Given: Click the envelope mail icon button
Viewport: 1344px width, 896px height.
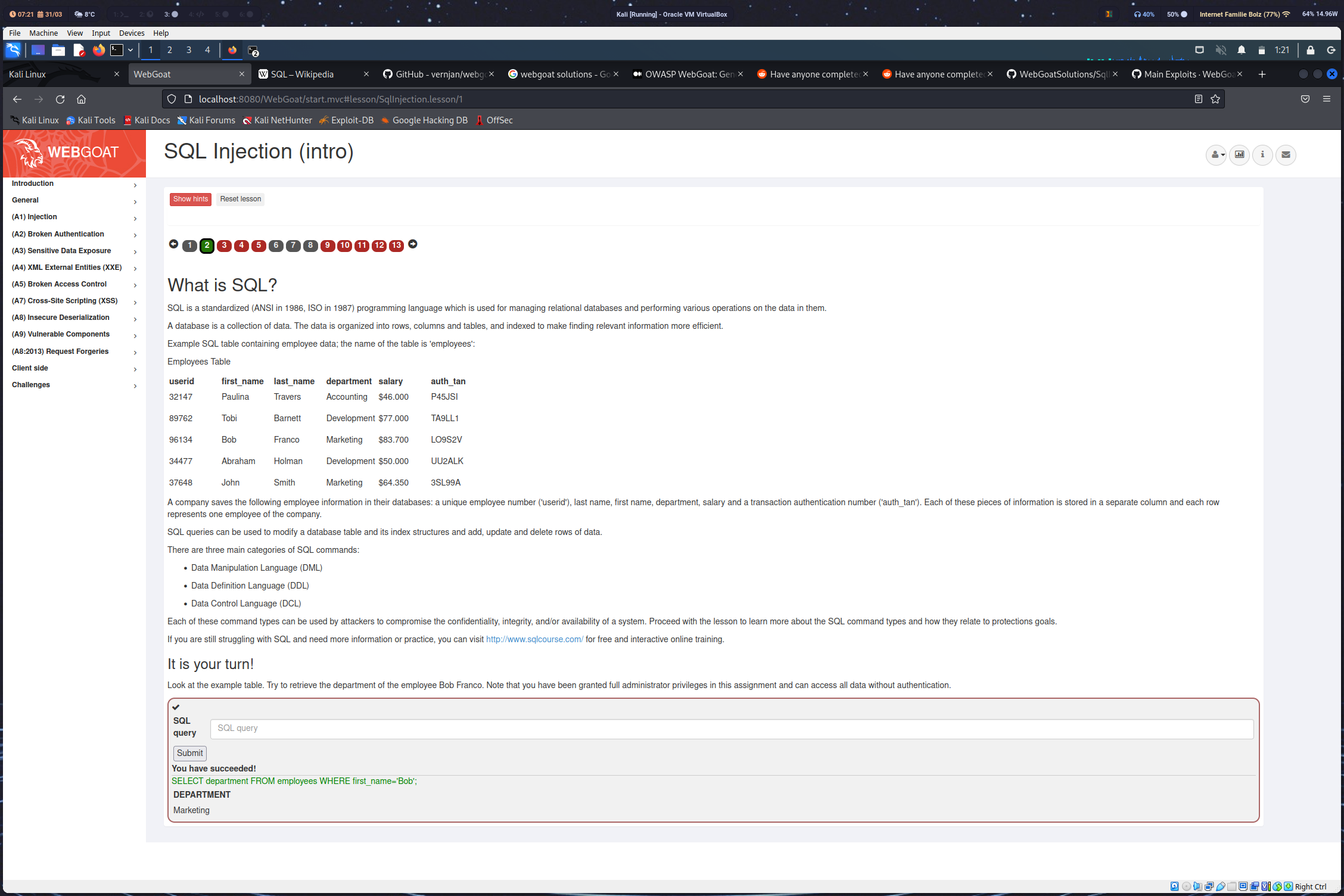Looking at the screenshot, I should pyautogui.click(x=1286, y=155).
